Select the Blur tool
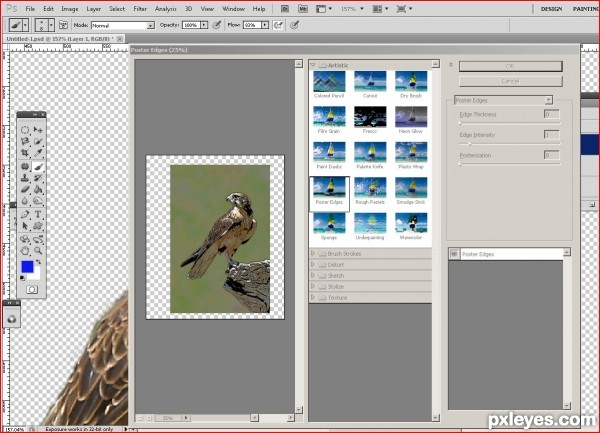This screenshot has height=433, width=600. coord(25,201)
